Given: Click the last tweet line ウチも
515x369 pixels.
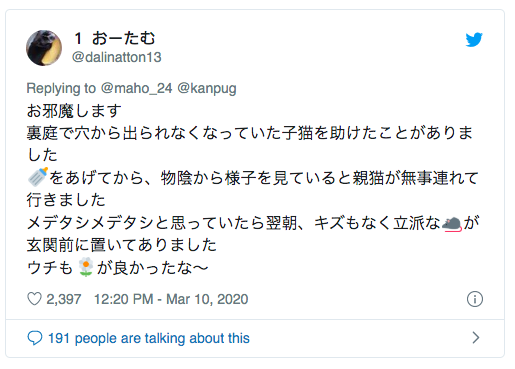Looking at the screenshot, I should [117, 267].
